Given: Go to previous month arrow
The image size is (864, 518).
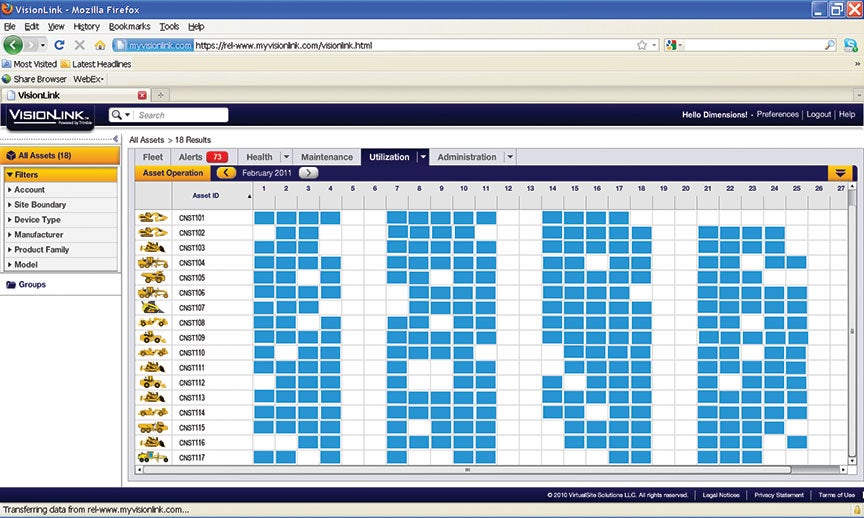Looking at the screenshot, I should (226, 172).
